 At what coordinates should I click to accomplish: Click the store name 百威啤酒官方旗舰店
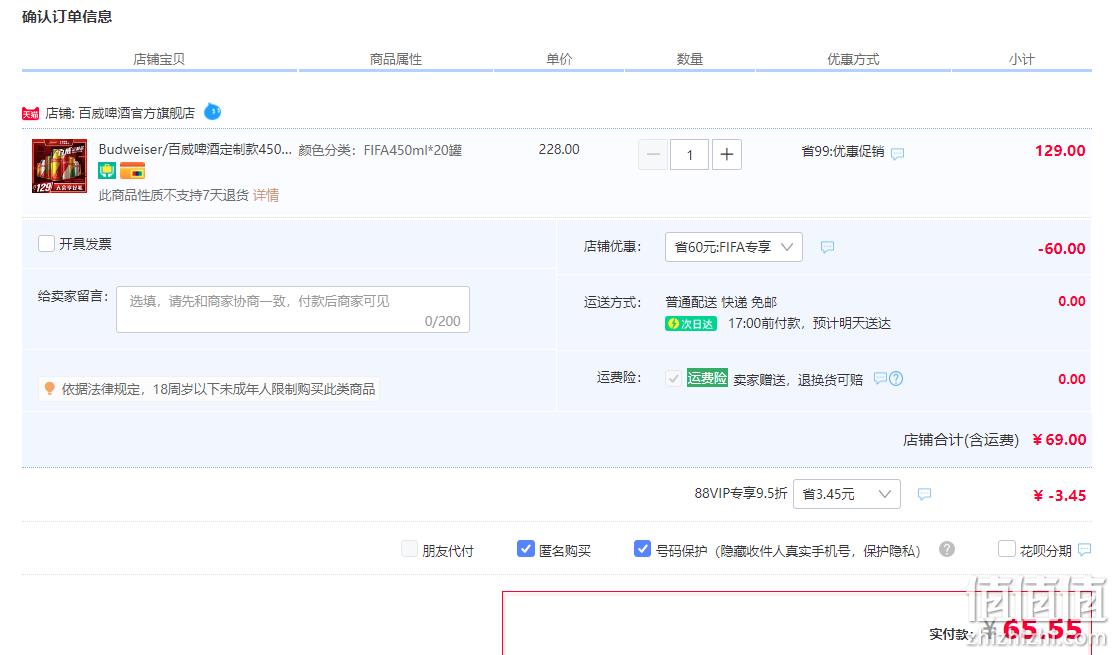point(136,113)
